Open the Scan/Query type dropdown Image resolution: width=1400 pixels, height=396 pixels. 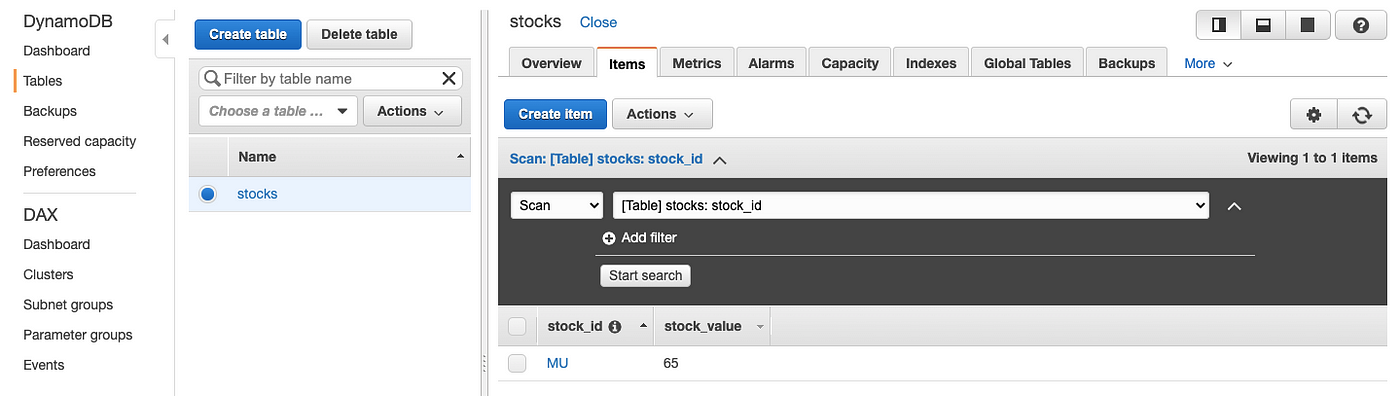click(x=557, y=205)
